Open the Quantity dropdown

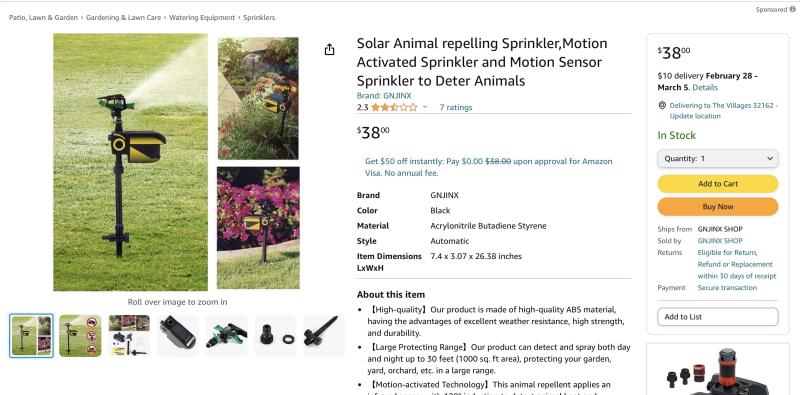point(718,159)
